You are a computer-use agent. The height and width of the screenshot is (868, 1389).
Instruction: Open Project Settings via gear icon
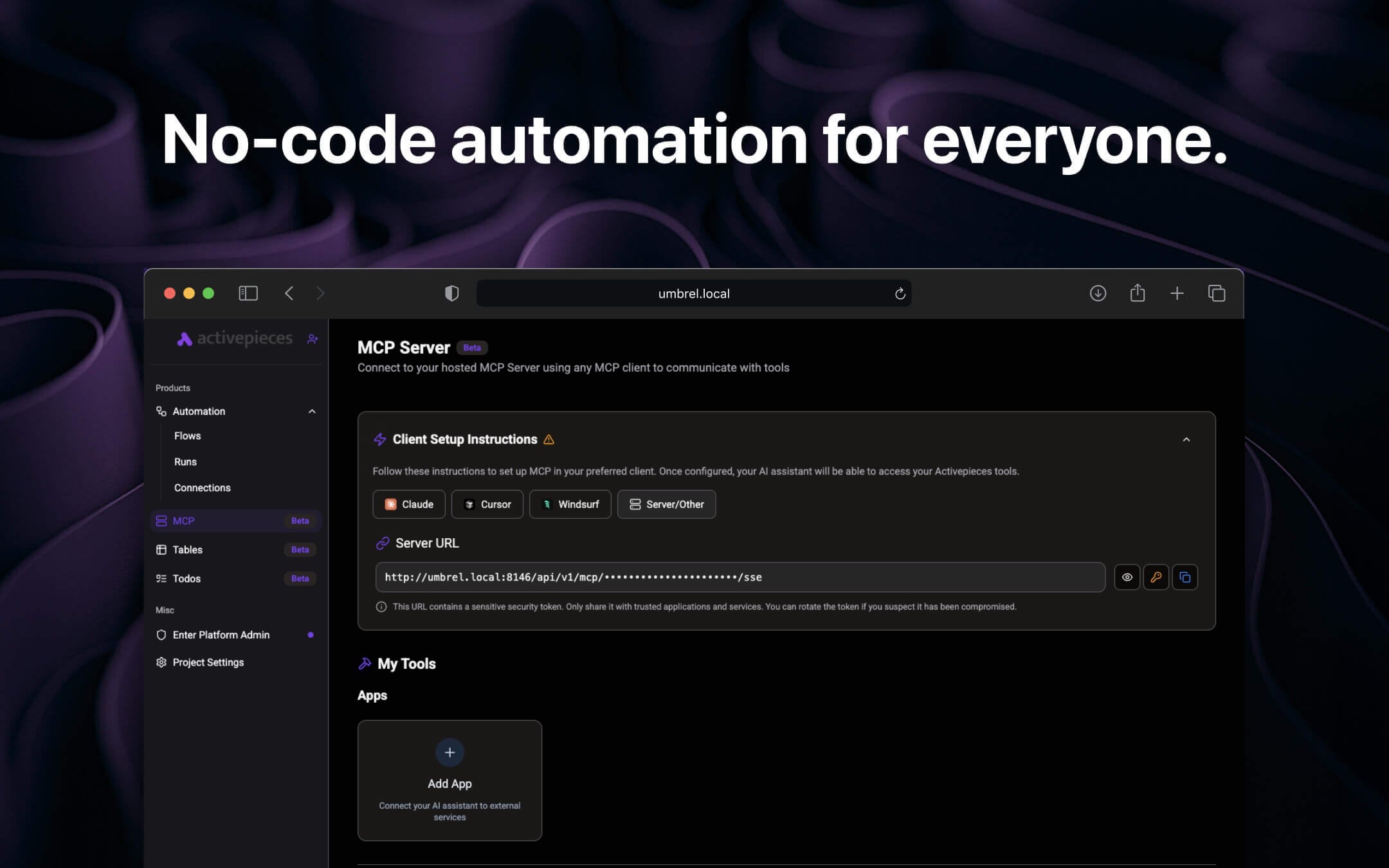coord(208,662)
